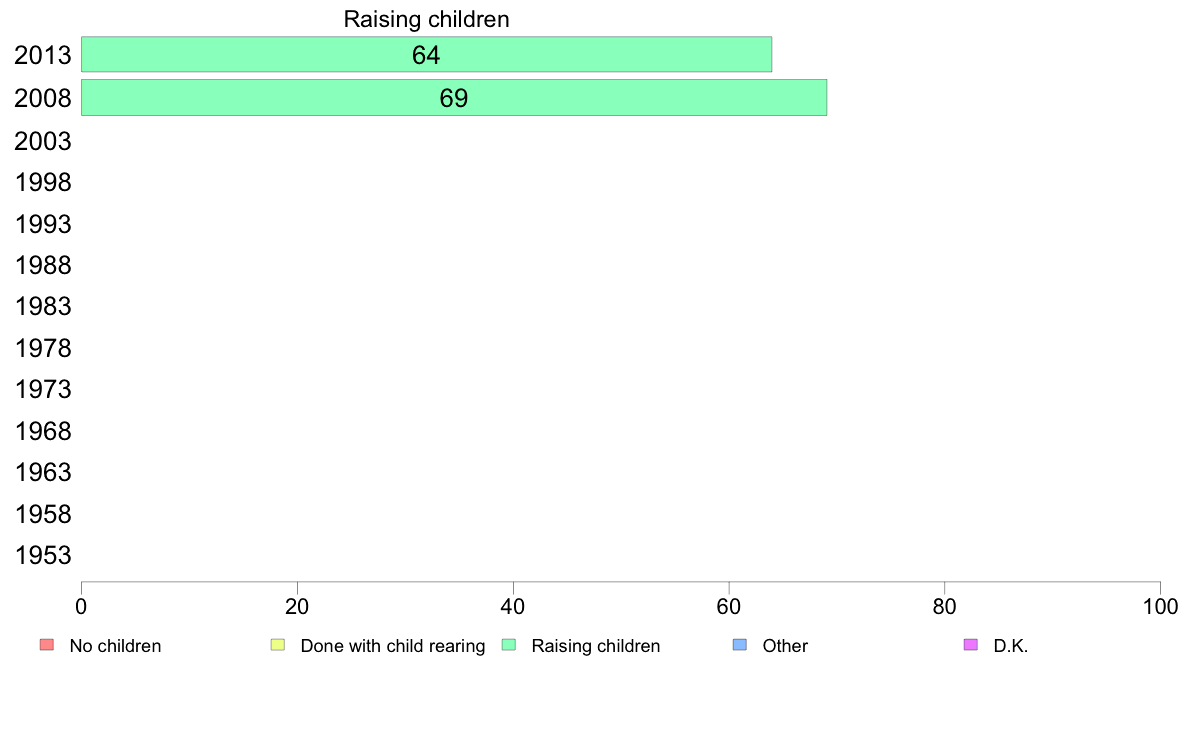Viewport: 1188px width, 736px height.
Task: Click the Raising children chart title
Action: click(x=427, y=19)
